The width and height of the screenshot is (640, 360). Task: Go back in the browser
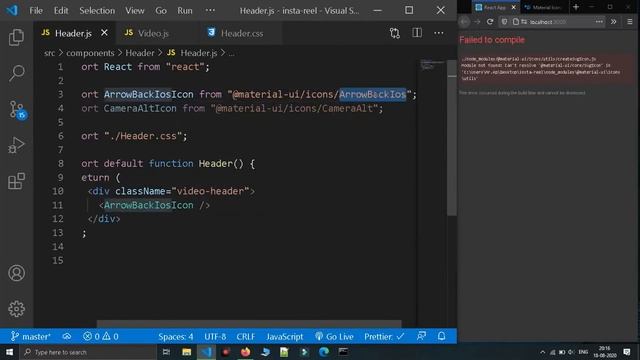point(464,22)
